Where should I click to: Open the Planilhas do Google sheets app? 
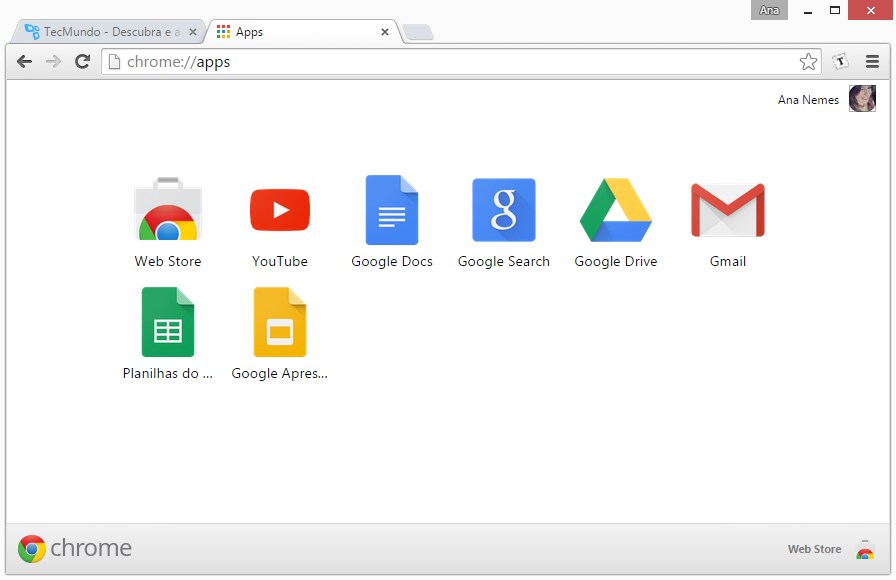point(168,322)
